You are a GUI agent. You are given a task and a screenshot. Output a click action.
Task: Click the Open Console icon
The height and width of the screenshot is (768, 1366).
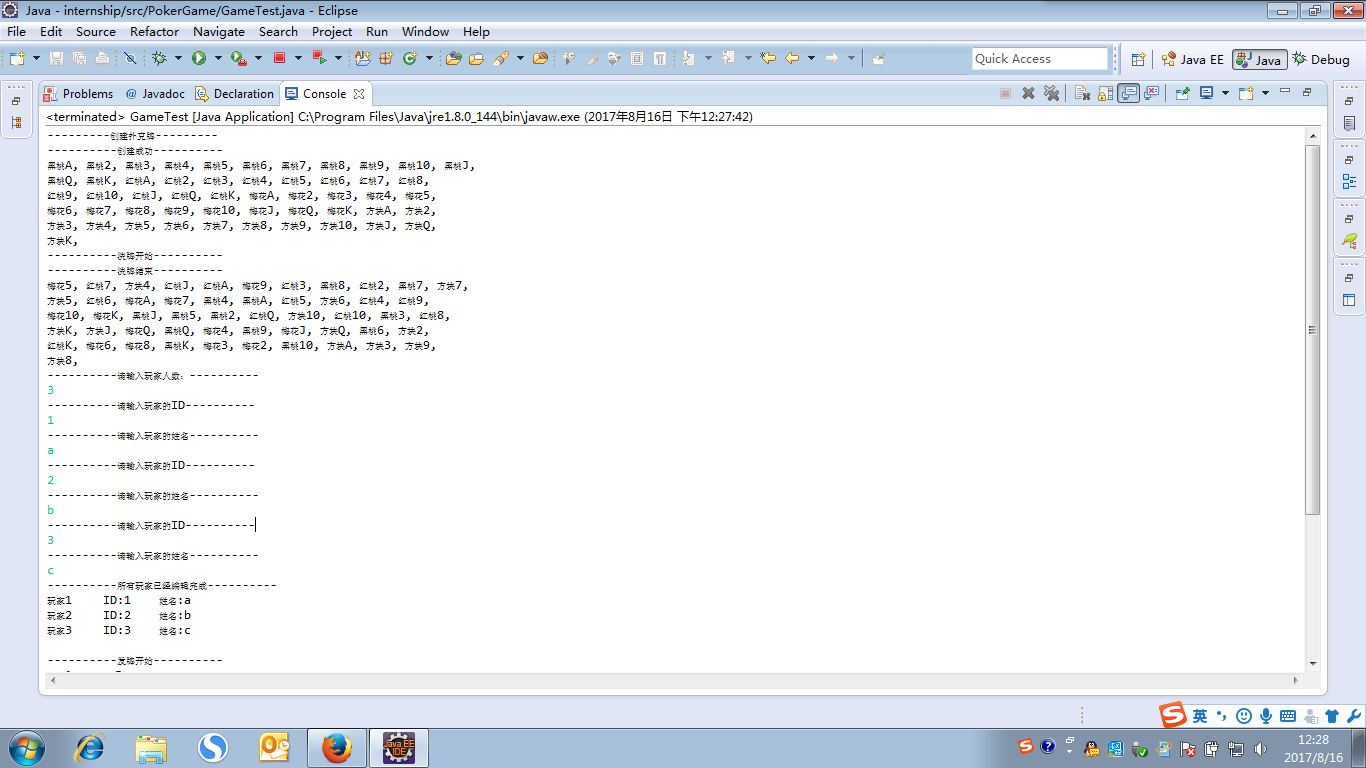point(1246,93)
